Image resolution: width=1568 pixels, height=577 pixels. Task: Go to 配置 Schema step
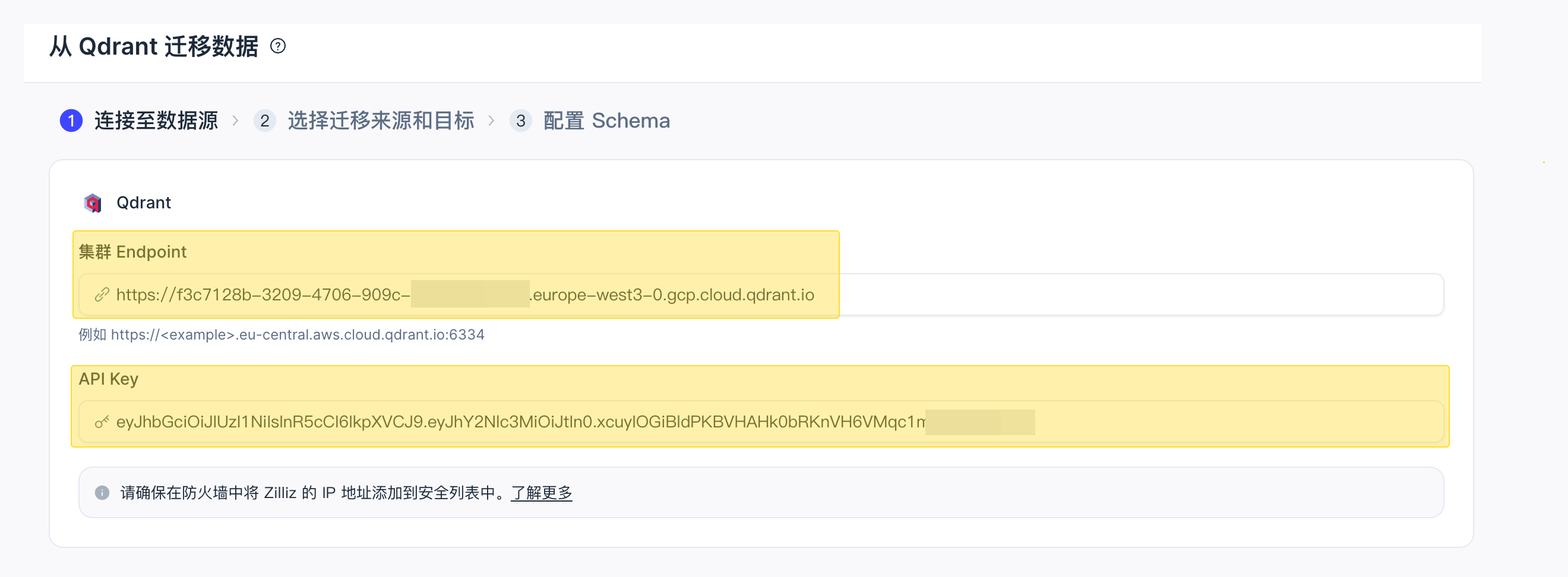(x=606, y=121)
